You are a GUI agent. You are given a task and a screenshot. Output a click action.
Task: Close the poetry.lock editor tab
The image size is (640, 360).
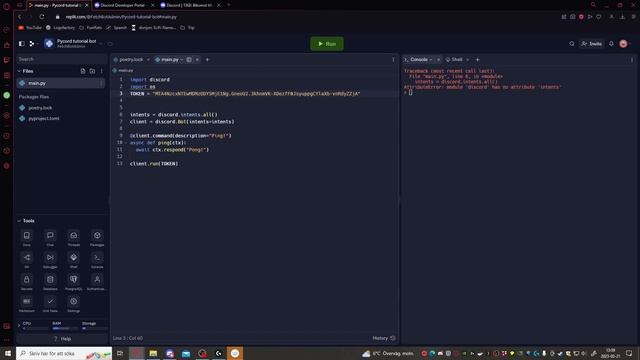[x=148, y=60]
